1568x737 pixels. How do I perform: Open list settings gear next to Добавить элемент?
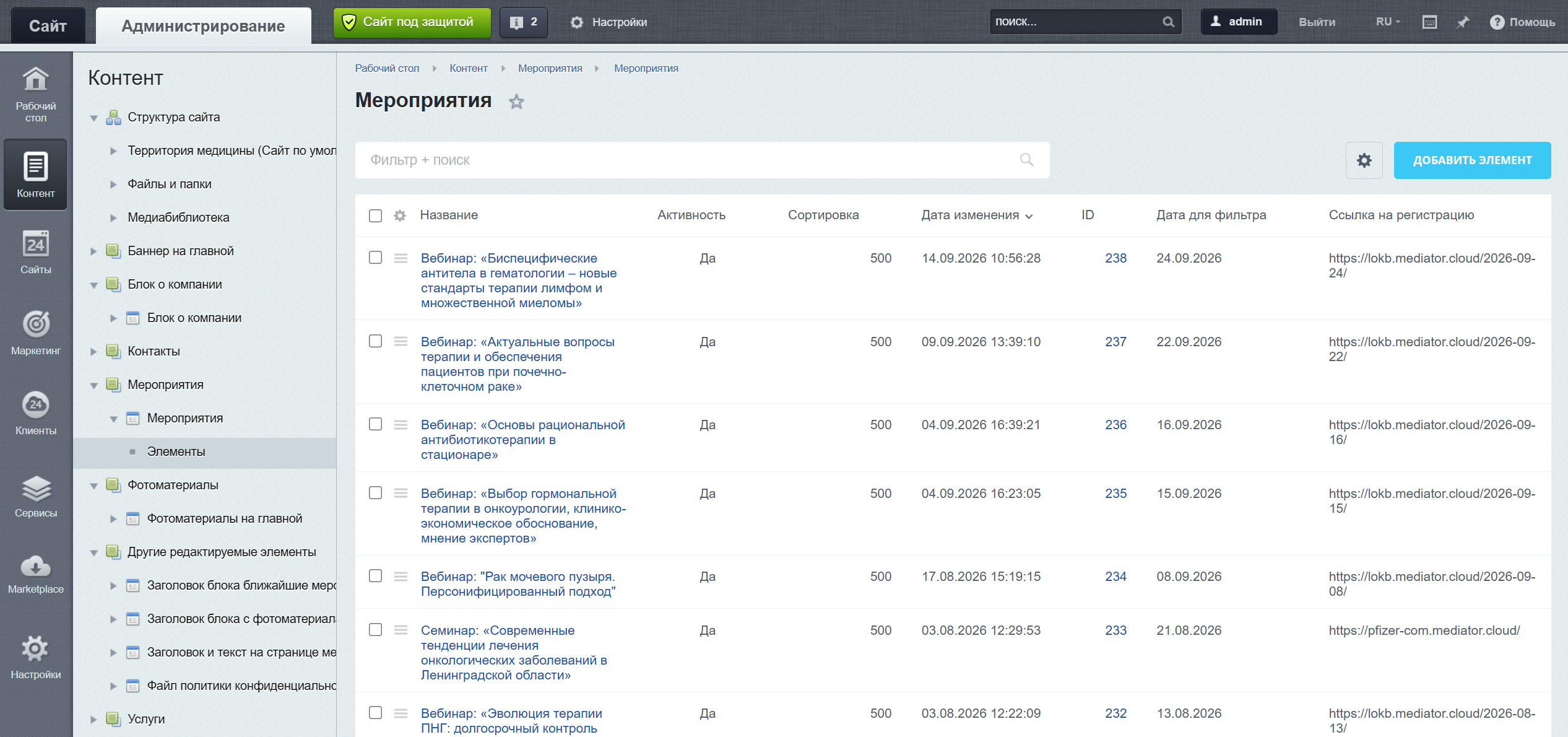point(1364,160)
